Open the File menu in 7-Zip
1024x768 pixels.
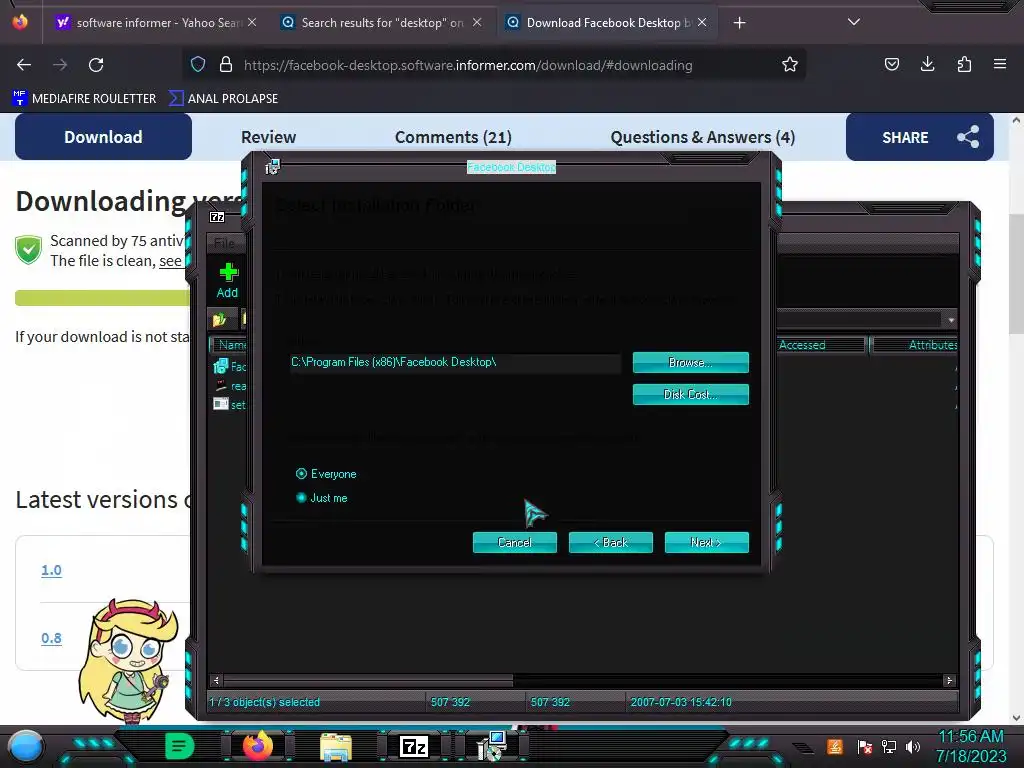pyautogui.click(x=224, y=243)
